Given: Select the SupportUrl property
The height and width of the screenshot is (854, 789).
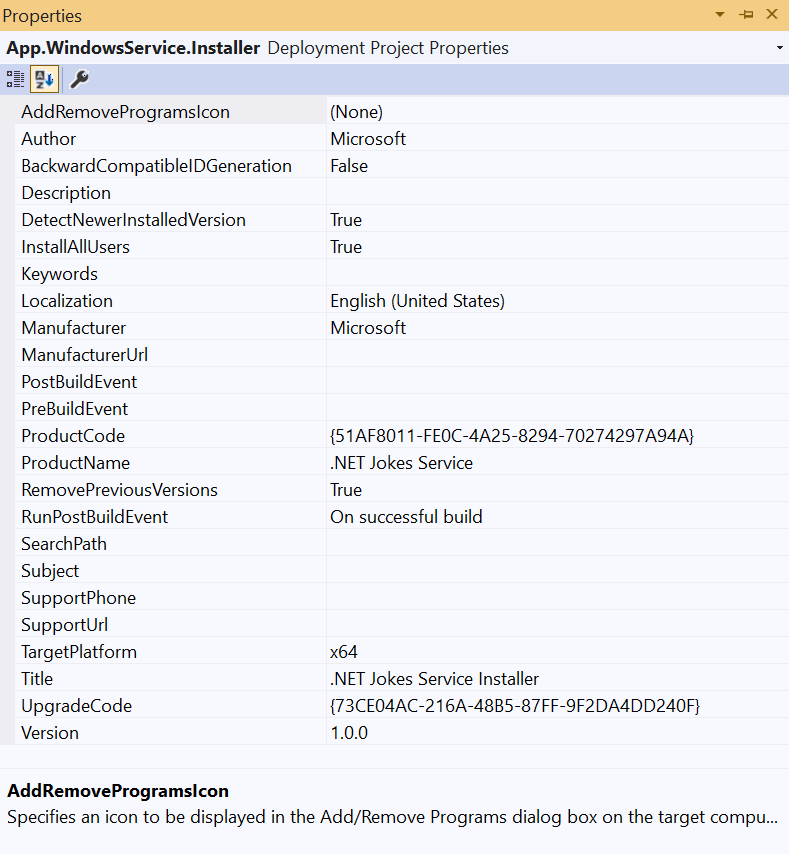Looking at the screenshot, I should coord(64,625).
